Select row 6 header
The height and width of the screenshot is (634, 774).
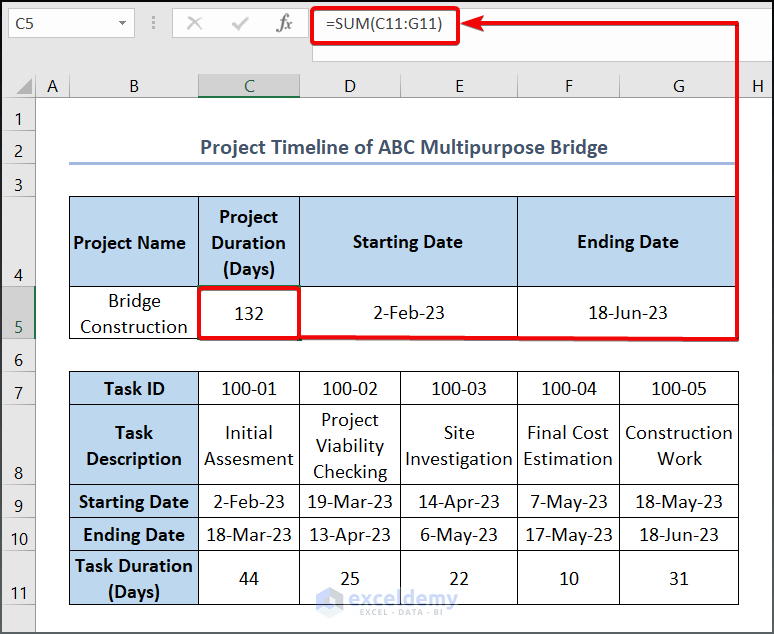click(18, 356)
